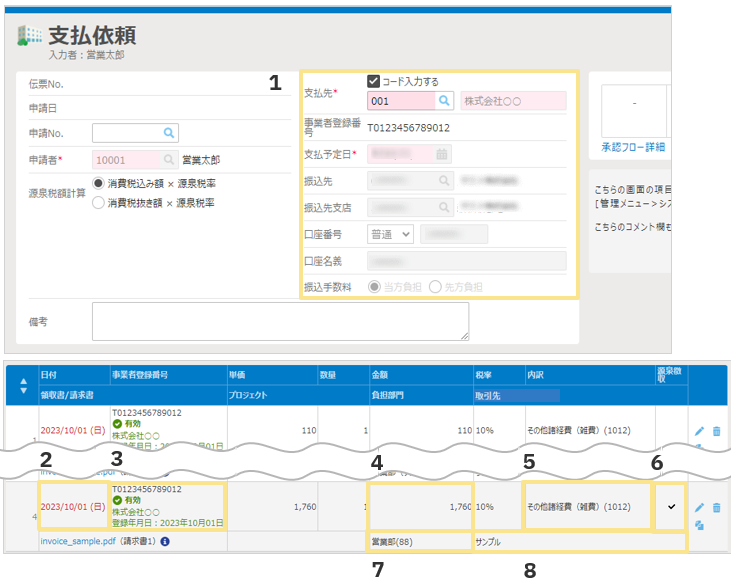Click the trash icon on the 1,760 amount row
This screenshot has width=731, height=581.
(716, 508)
